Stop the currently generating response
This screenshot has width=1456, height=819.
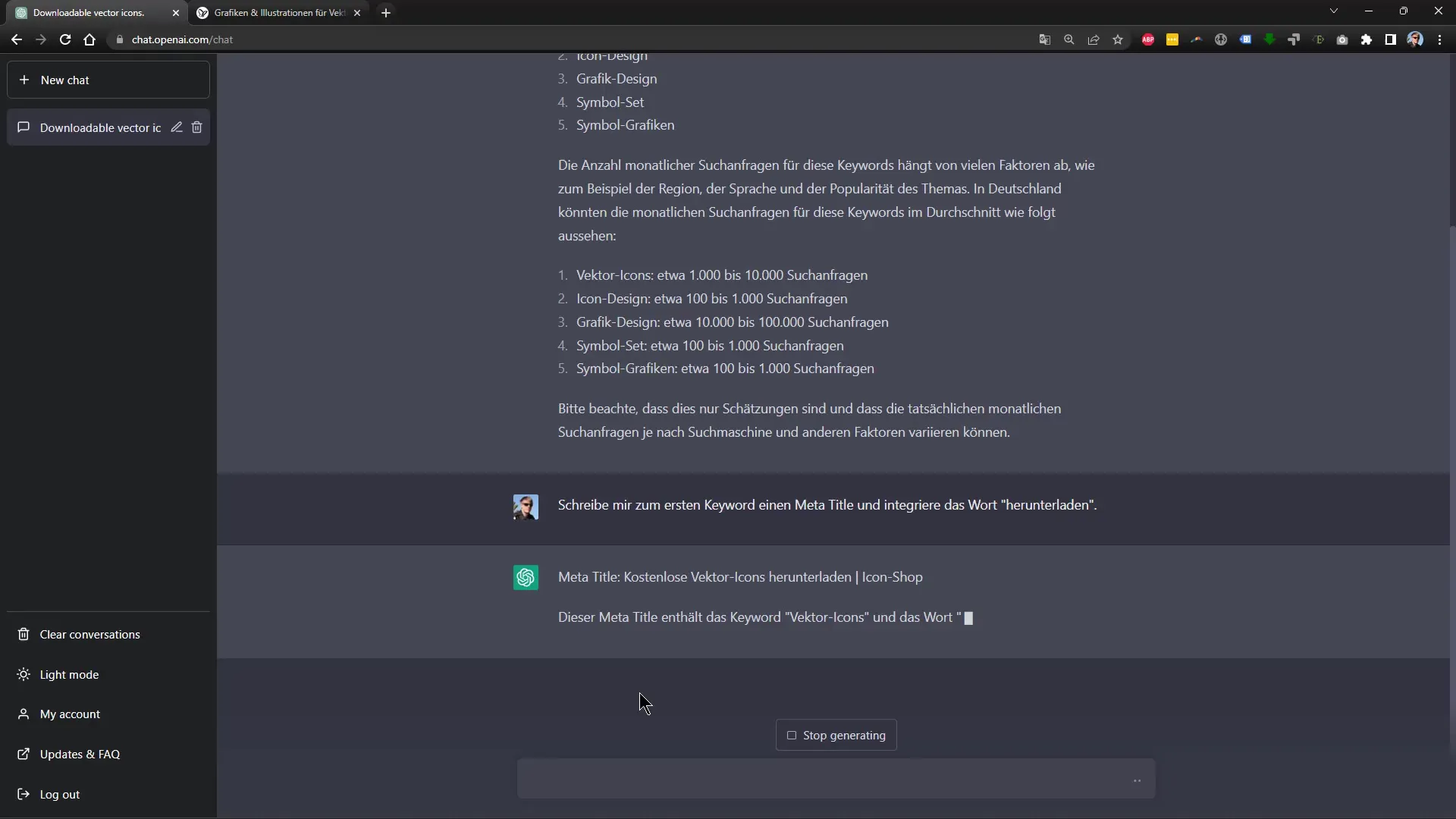tap(836, 734)
